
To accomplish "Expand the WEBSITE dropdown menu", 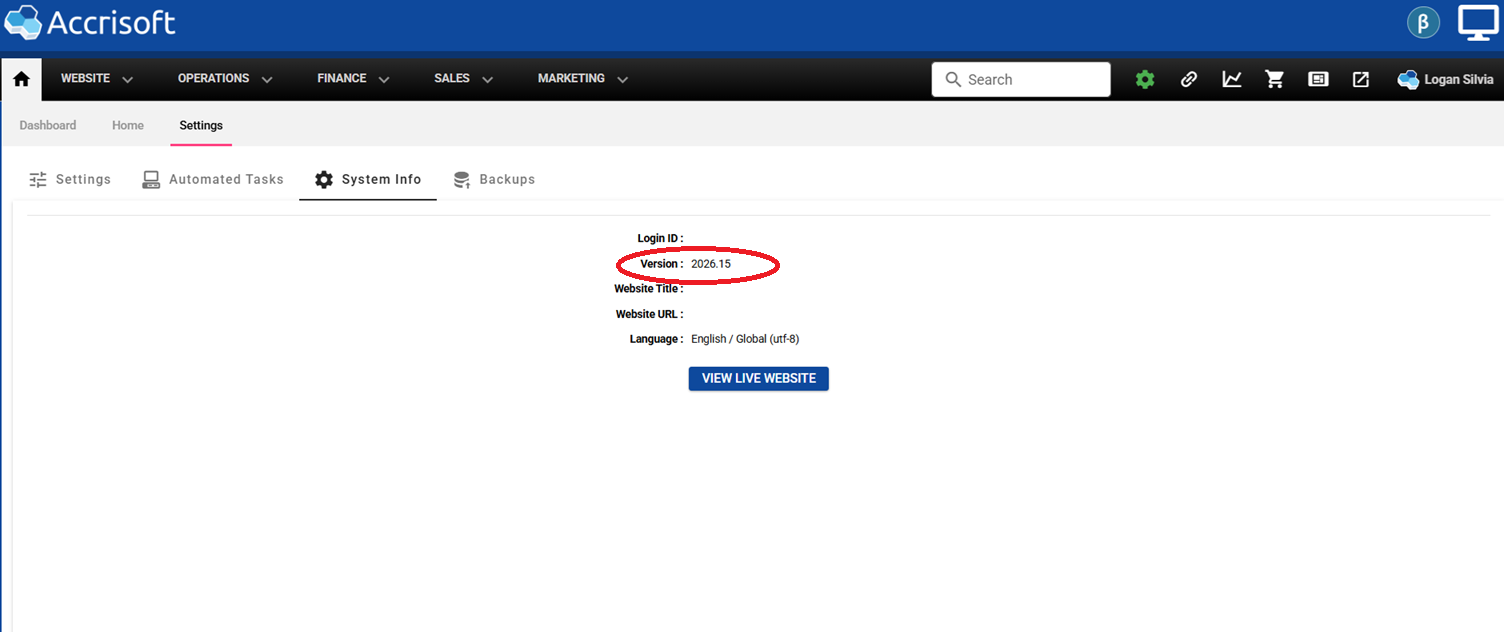I will coord(97,79).
